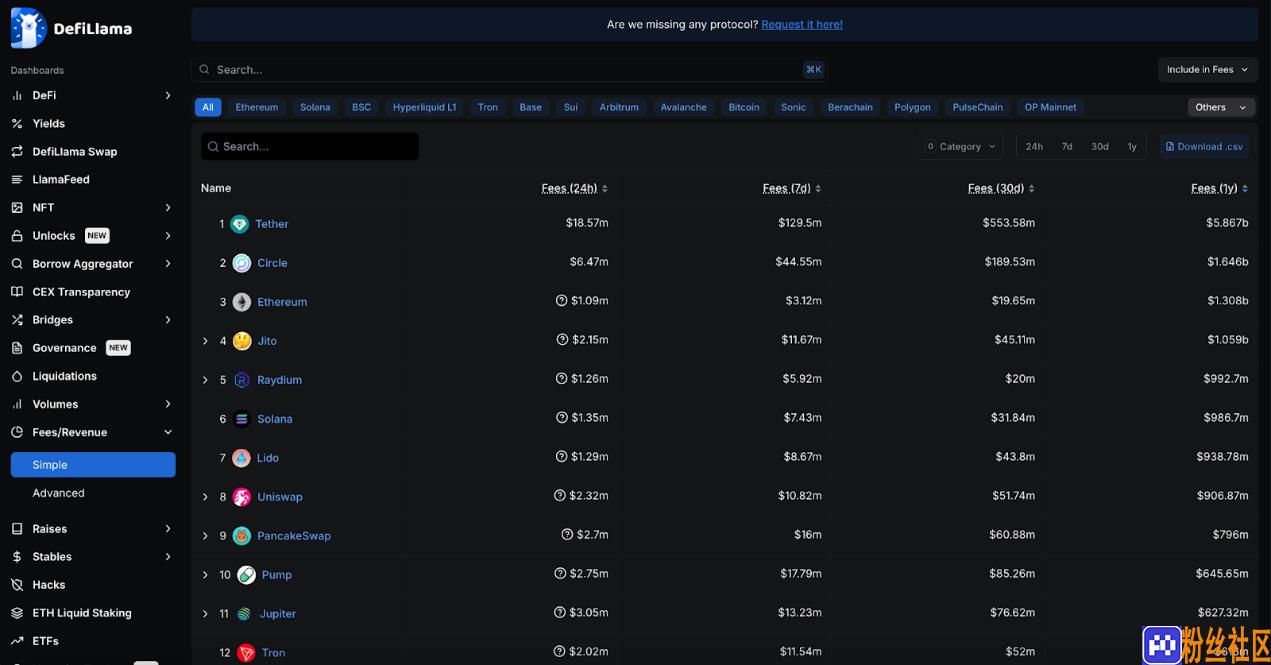Click the Lido logo icon

(x=242, y=458)
